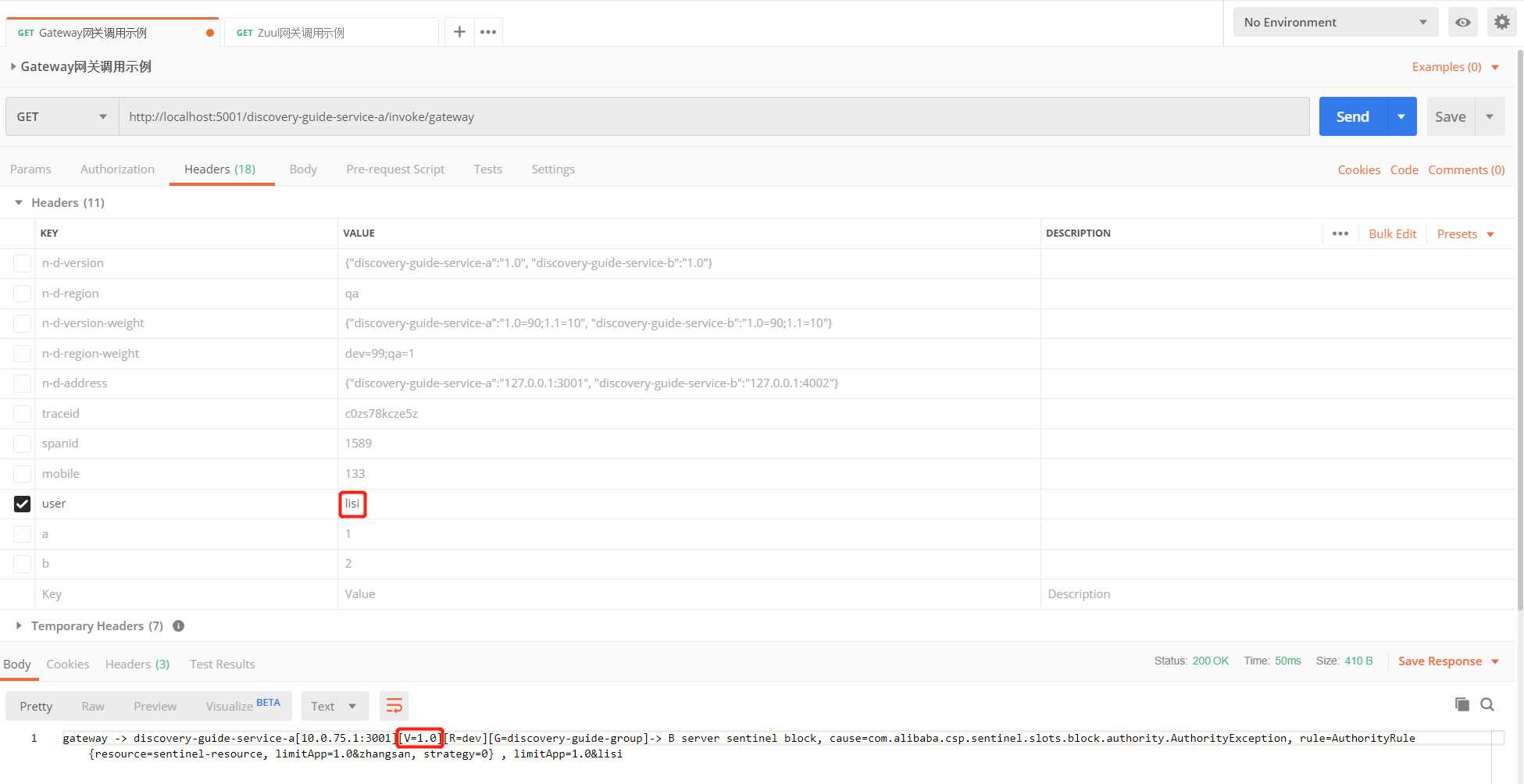Open Save button dropdown arrow

click(1490, 116)
